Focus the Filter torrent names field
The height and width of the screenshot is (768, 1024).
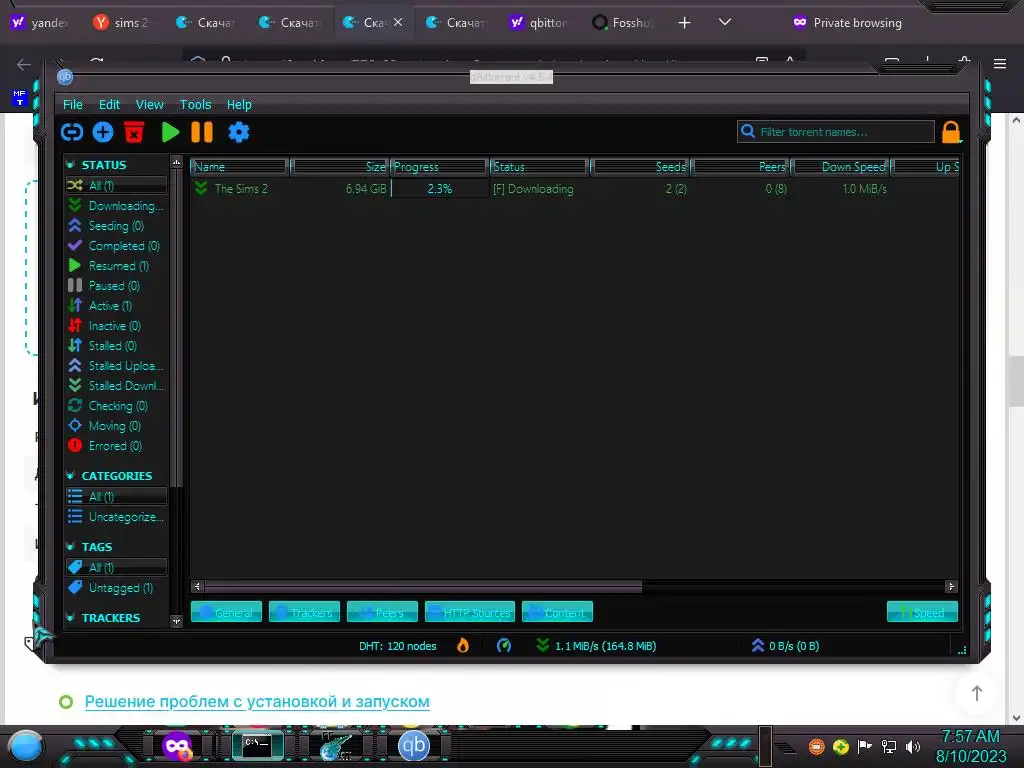[836, 132]
